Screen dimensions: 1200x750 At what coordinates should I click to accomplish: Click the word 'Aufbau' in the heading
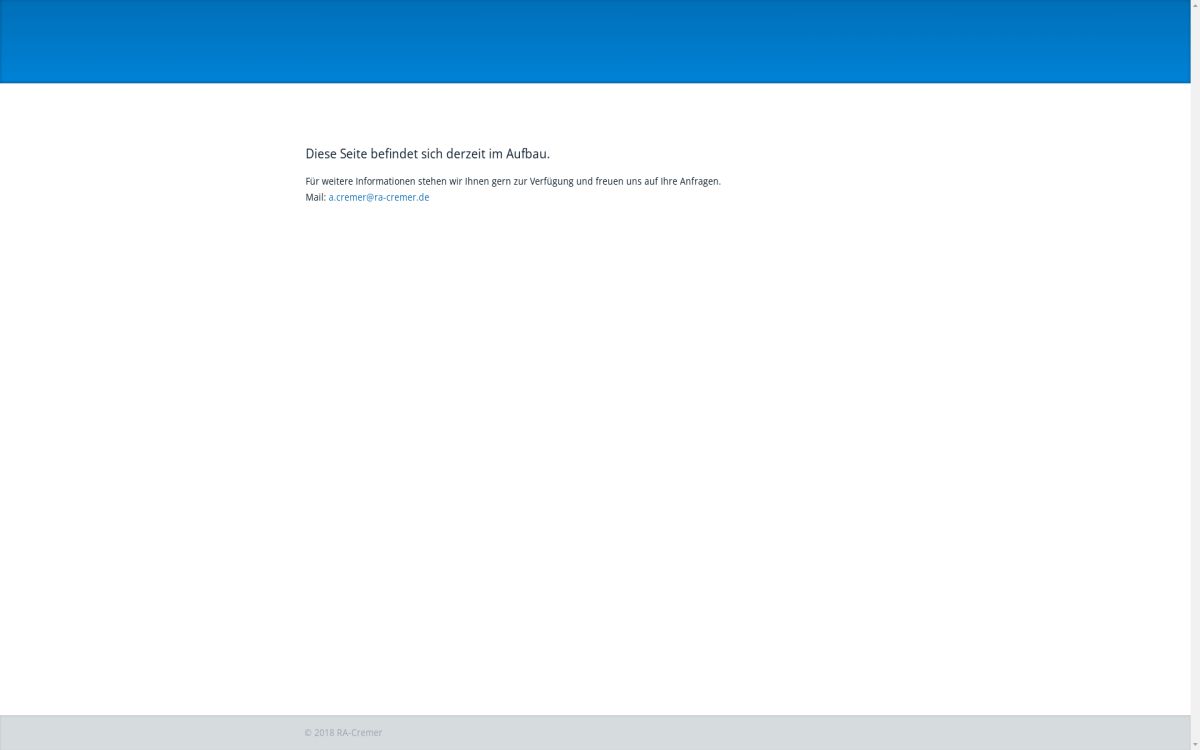coord(526,154)
